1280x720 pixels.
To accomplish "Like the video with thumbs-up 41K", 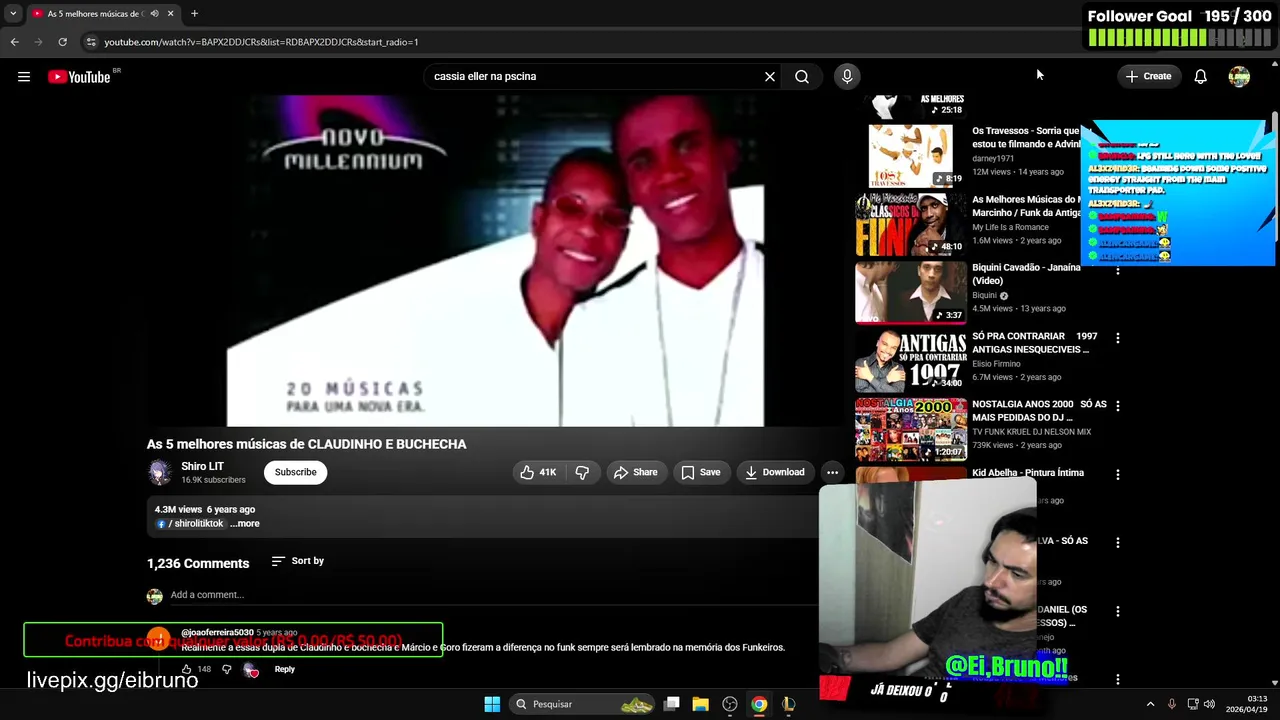I will pyautogui.click(x=539, y=472).
